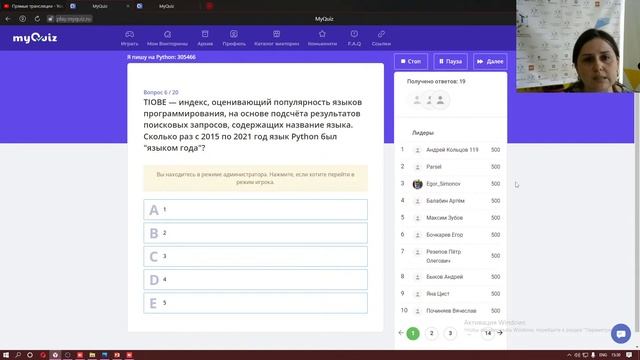Switch to the second MyQuiz browser tab
The image size is (640, 360).
point(167,6)
